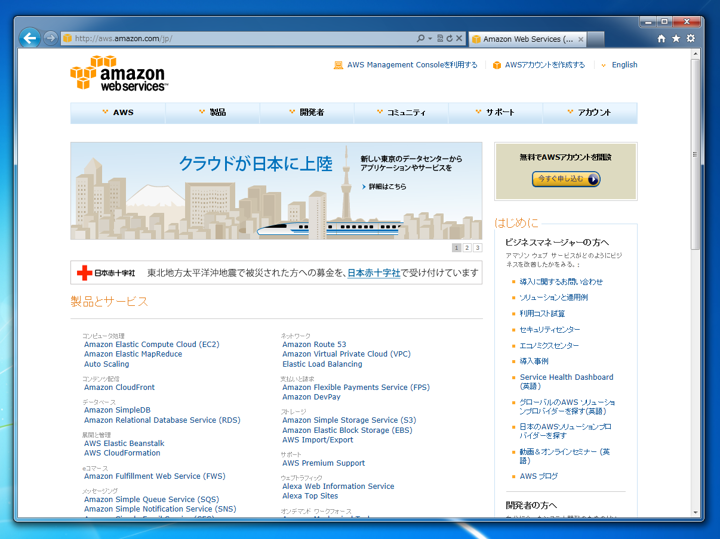Open Amazon Elastic Block Storage (EBS)

tap(348, 430)
